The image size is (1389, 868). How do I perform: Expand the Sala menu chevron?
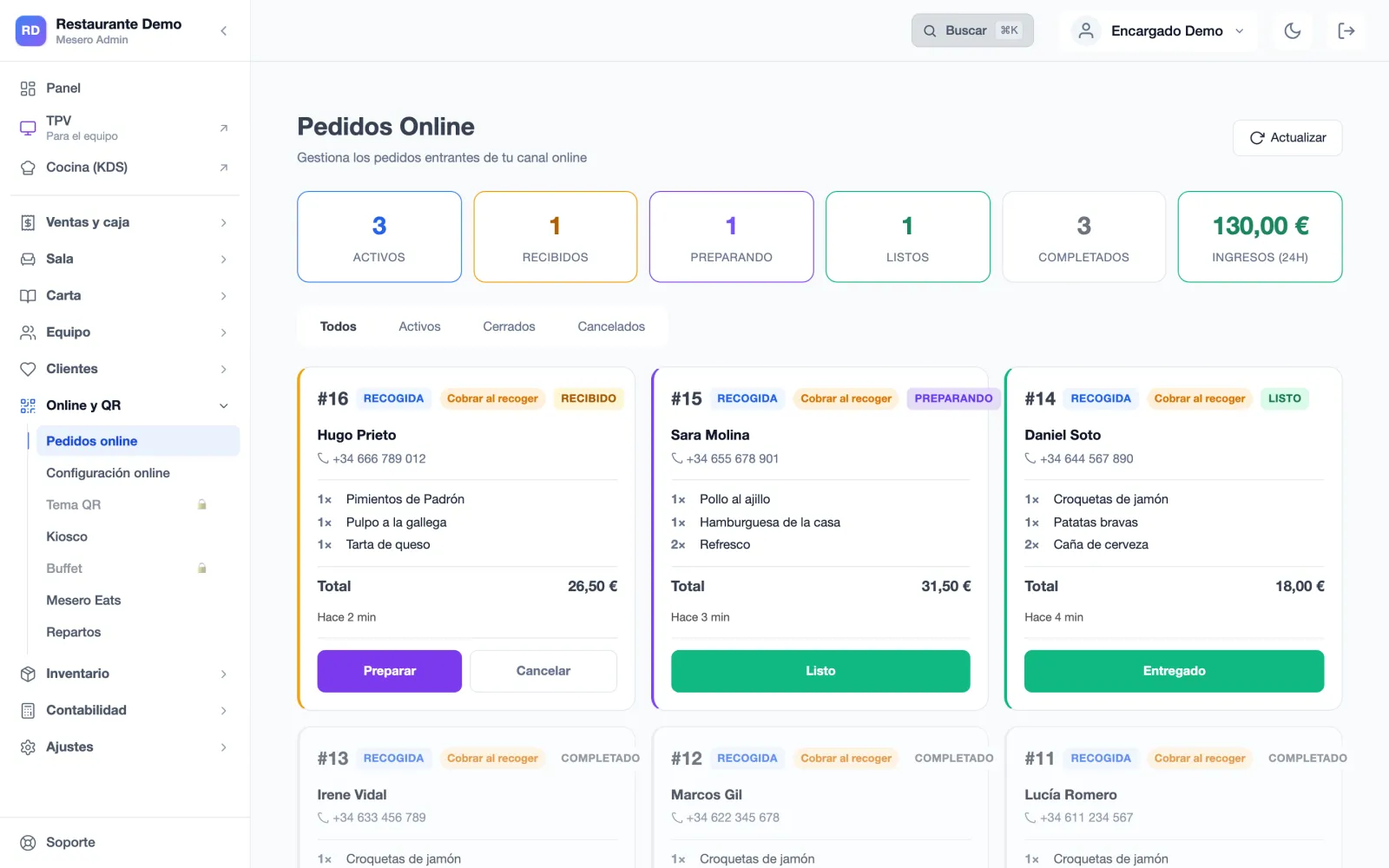click(x=223, y=260)
